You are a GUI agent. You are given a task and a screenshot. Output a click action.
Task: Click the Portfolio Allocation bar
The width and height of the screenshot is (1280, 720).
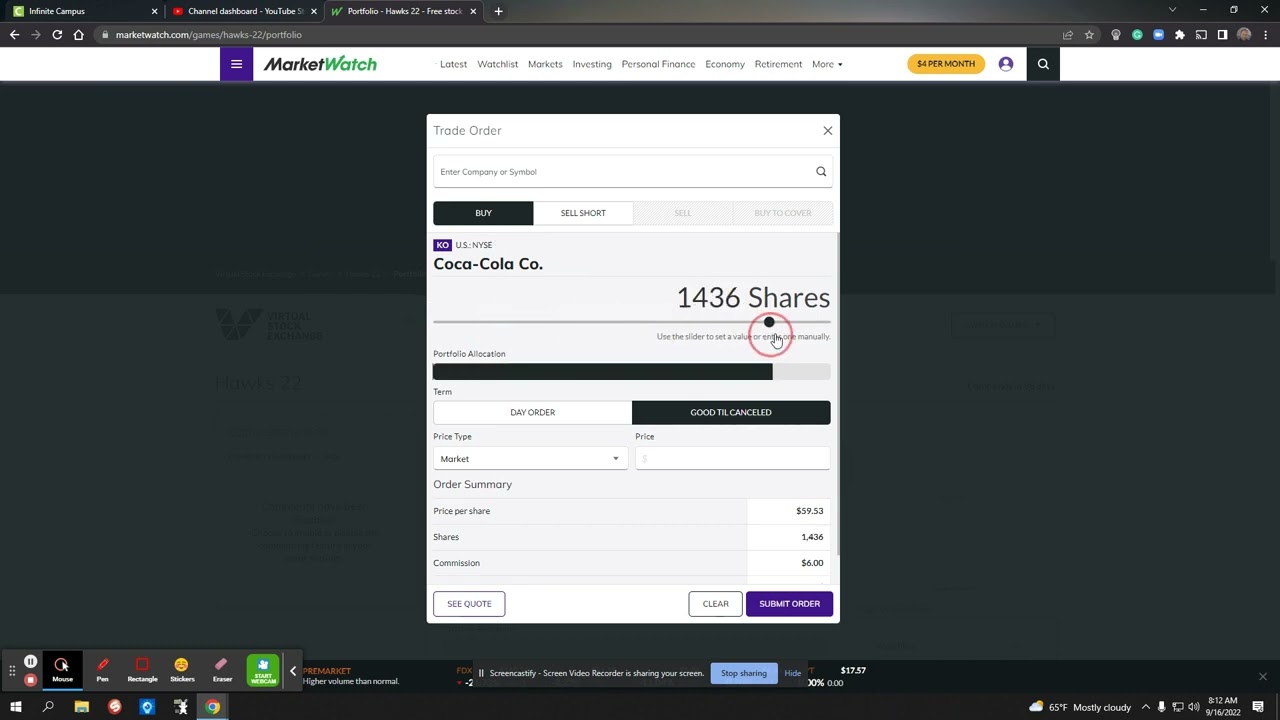pyautogui.click(x=631, y=372)
